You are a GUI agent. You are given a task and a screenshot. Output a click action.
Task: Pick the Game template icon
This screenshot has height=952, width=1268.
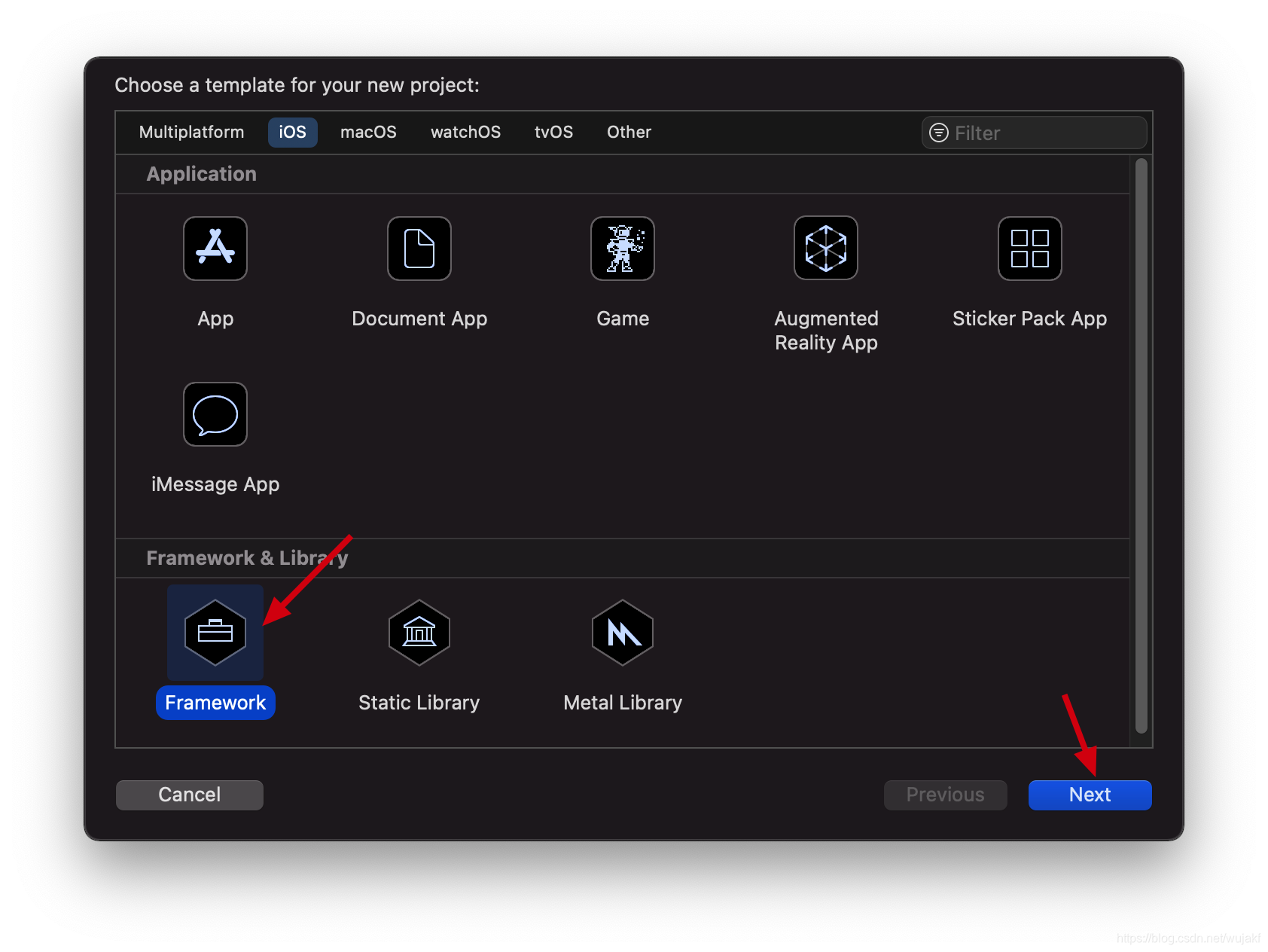(623, 249)
